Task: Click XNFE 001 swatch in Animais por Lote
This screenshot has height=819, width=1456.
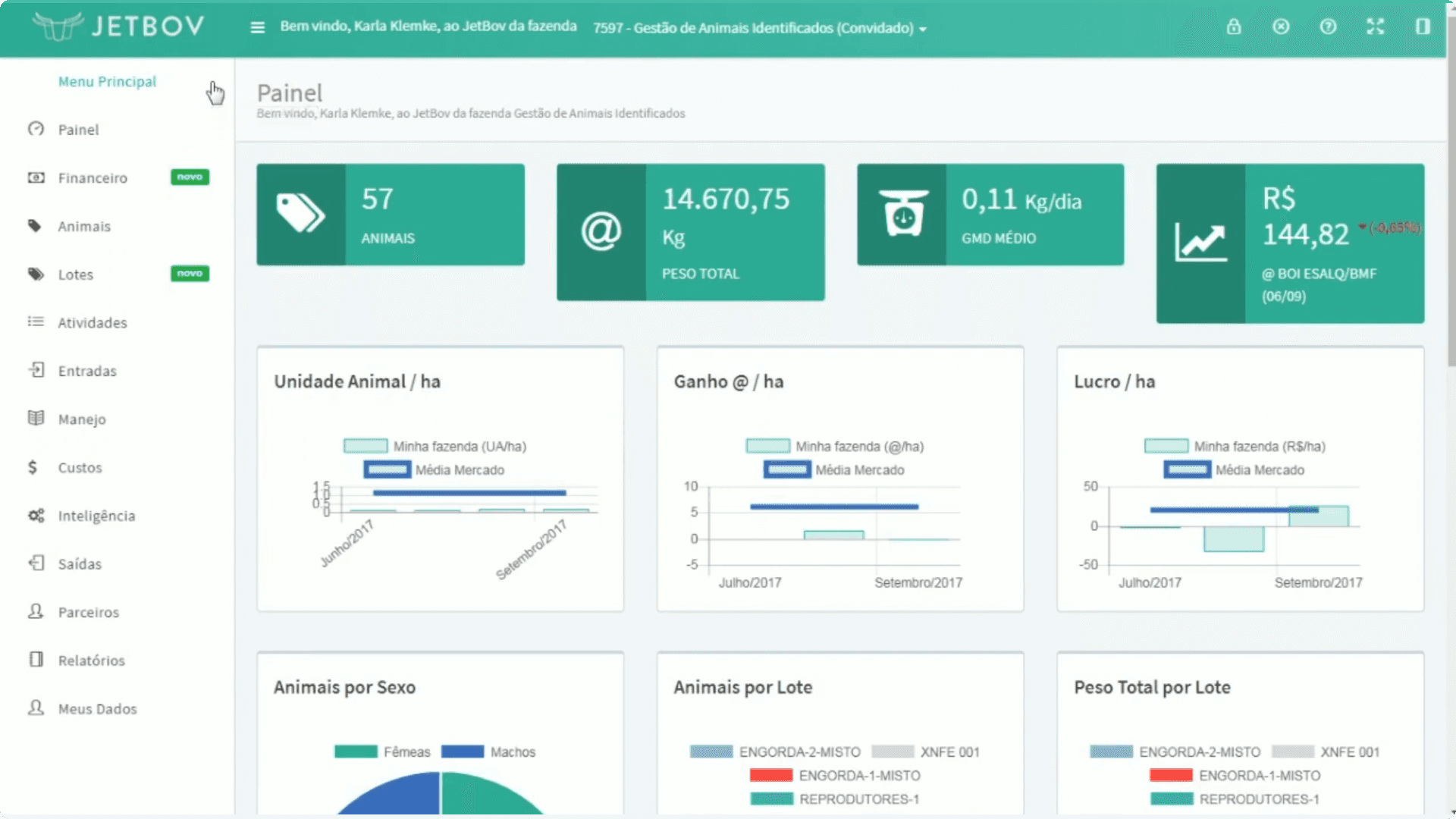Action: coord(893,752)
